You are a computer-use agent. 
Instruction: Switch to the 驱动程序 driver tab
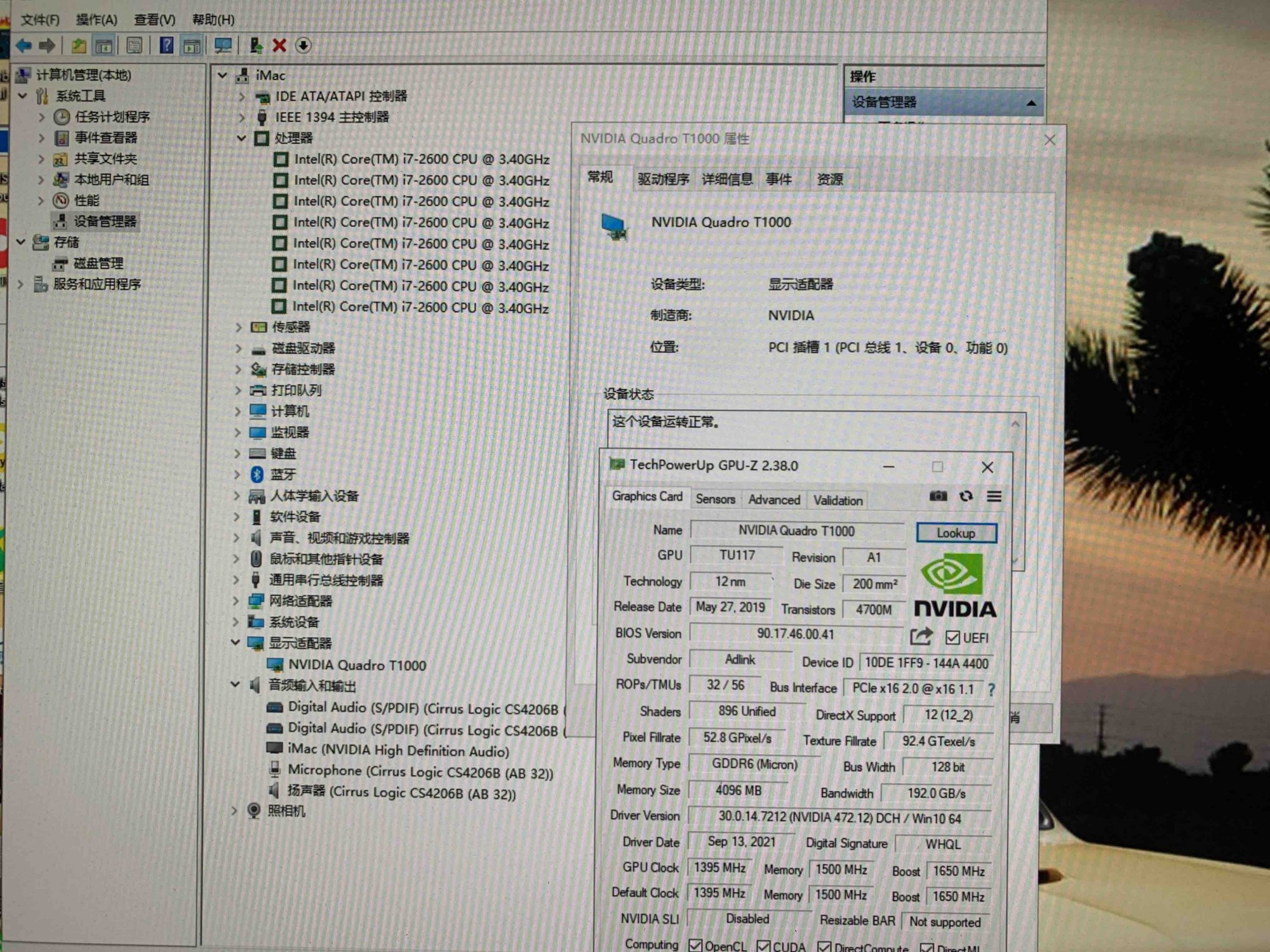tap(663, 180)
